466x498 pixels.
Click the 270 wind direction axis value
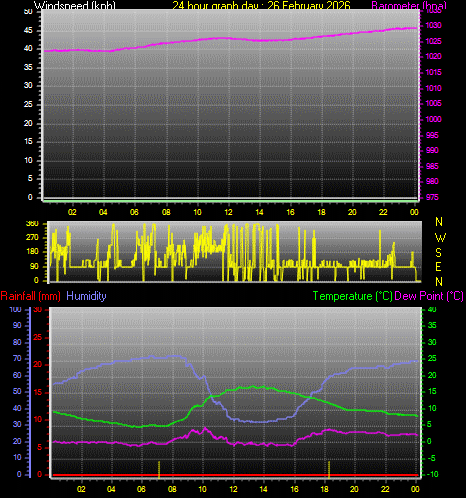[x=32, y=237]
